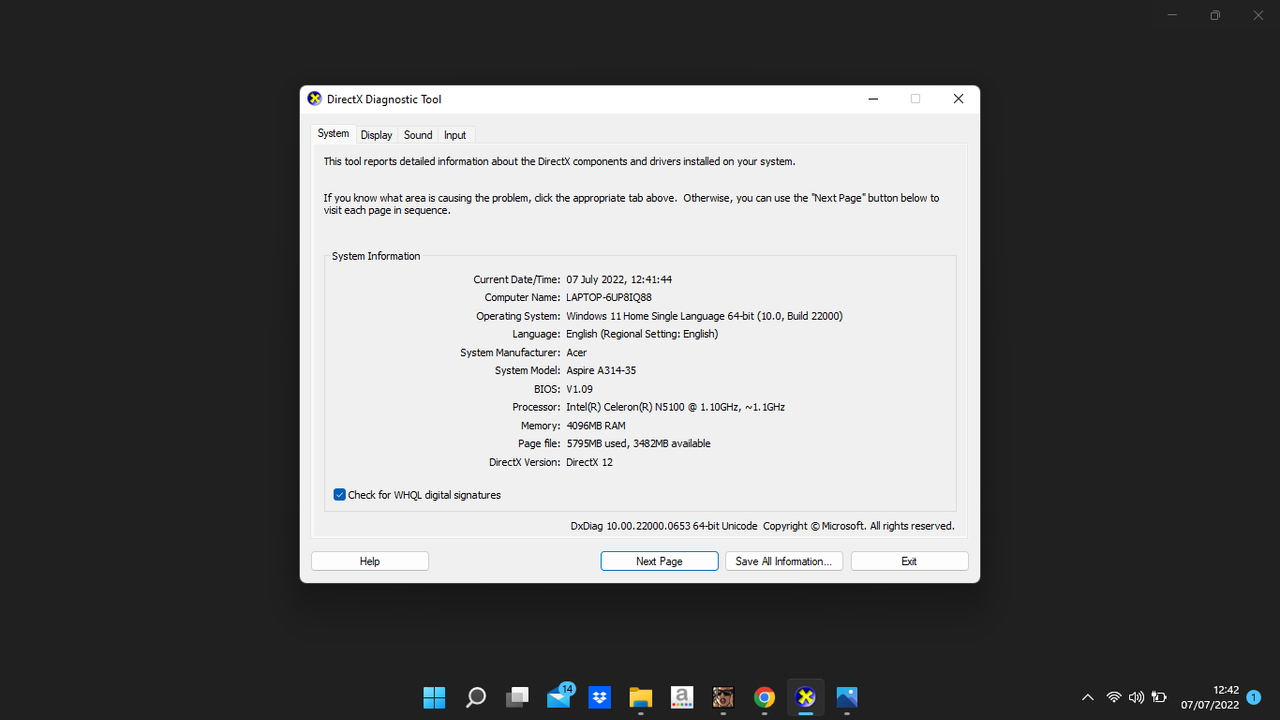
Task: Open the Windows Start menu
Action: [x=434, y=697]
